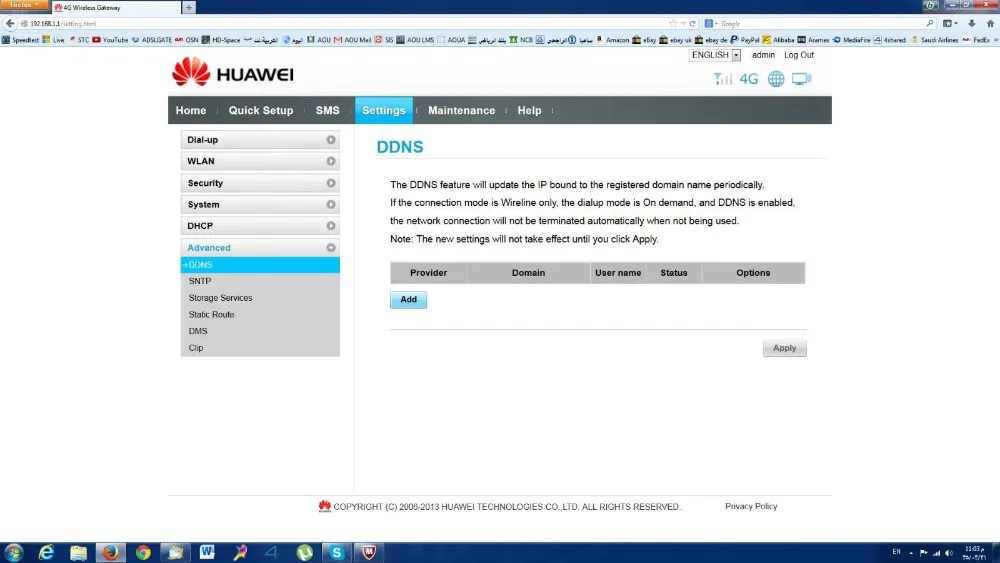1000x563 pixels.
Task: Open uTorrent from the taskbar
Action: [x=304, y=552]
